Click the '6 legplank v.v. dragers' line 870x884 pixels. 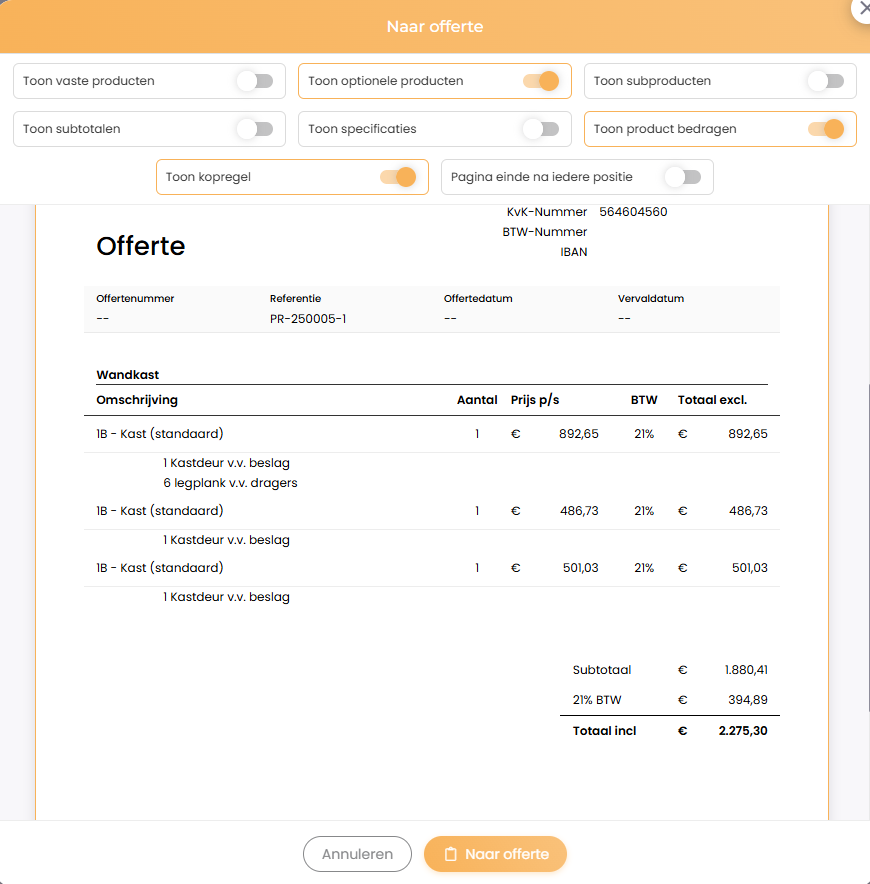230,483
